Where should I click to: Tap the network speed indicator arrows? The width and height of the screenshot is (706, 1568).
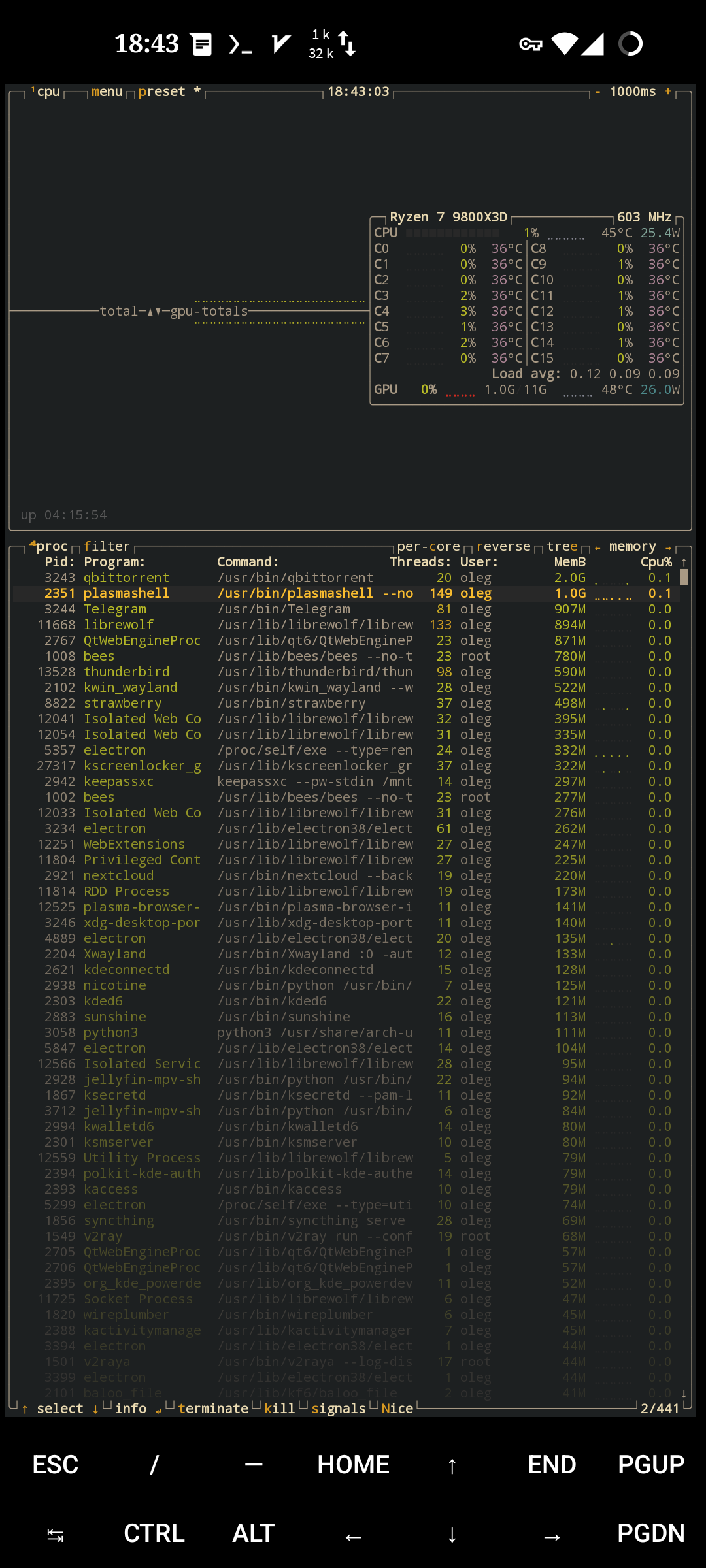(x=347, y=44)
